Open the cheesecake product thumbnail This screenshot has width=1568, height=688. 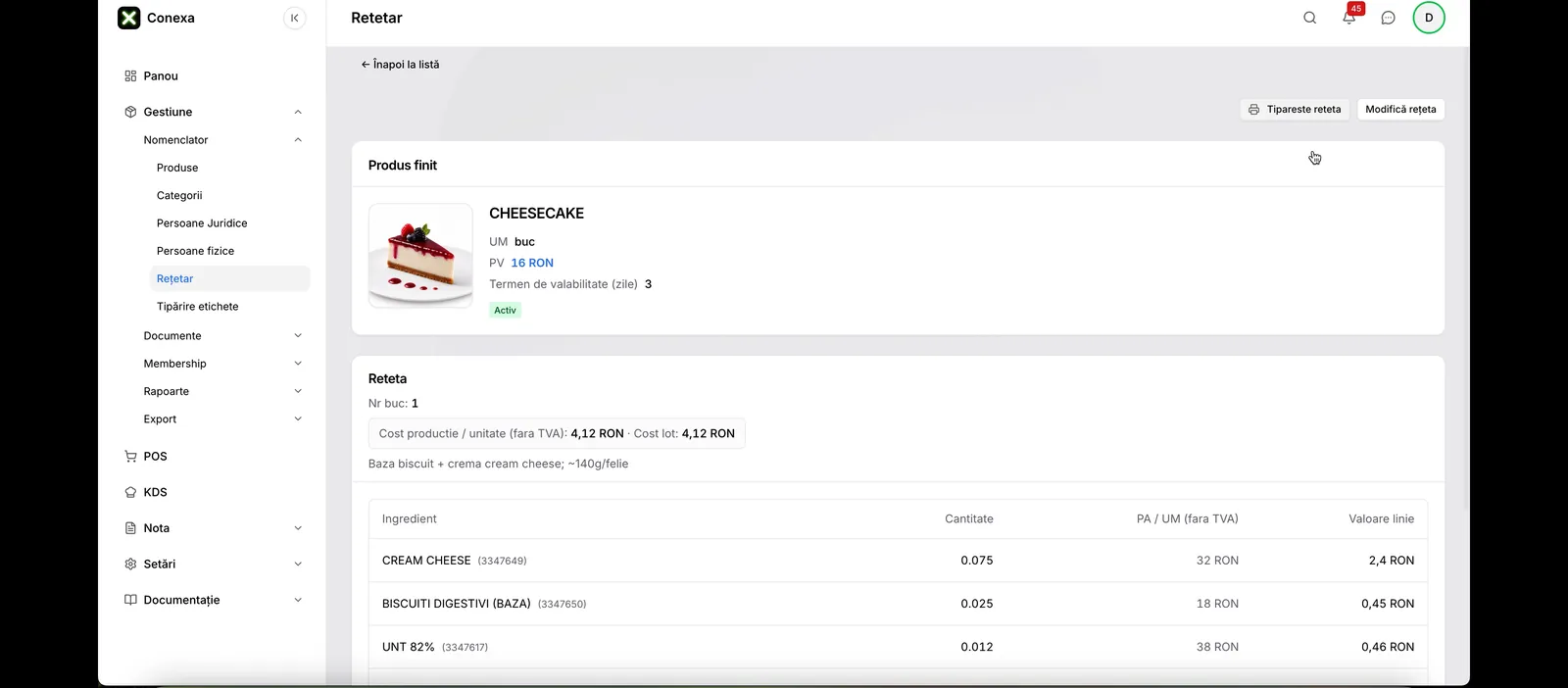click(420, 256)
